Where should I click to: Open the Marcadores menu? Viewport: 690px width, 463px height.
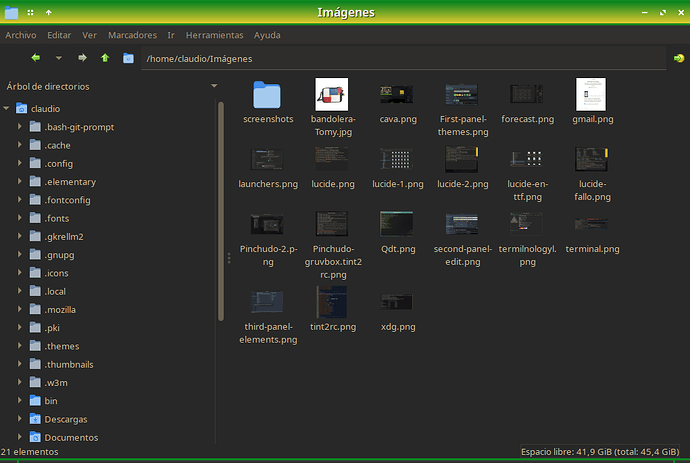(x=130, y=35)
